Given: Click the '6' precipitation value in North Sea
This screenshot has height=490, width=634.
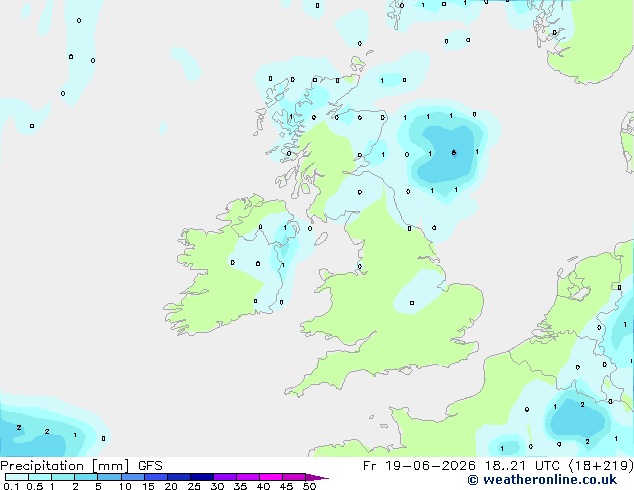Looking at the screenshot, I should [x=454, y=153].
